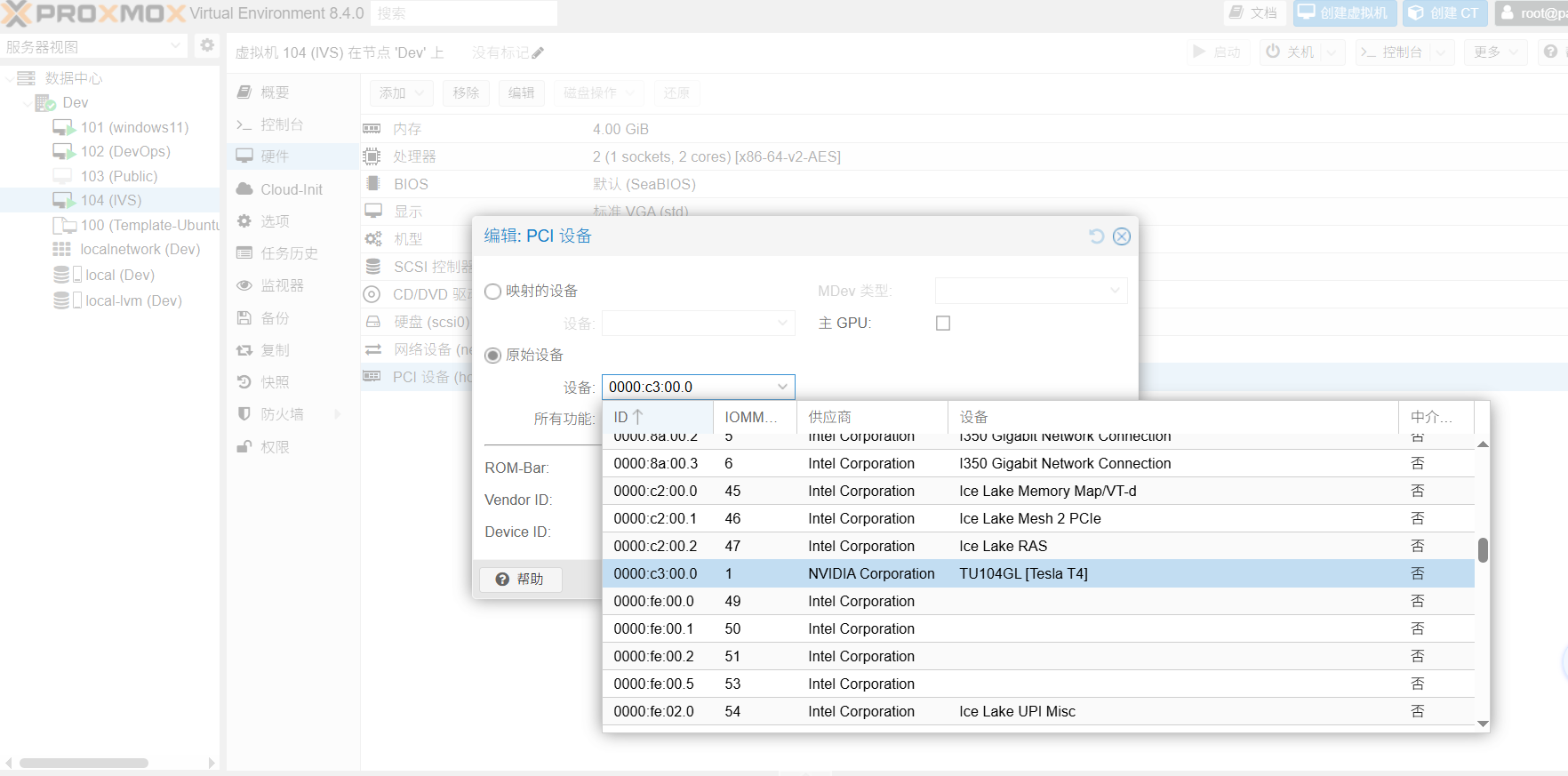This screenshot has height=776, width=1568.
Task: Click the machine type cogs icon
Action: coord(373,239)
